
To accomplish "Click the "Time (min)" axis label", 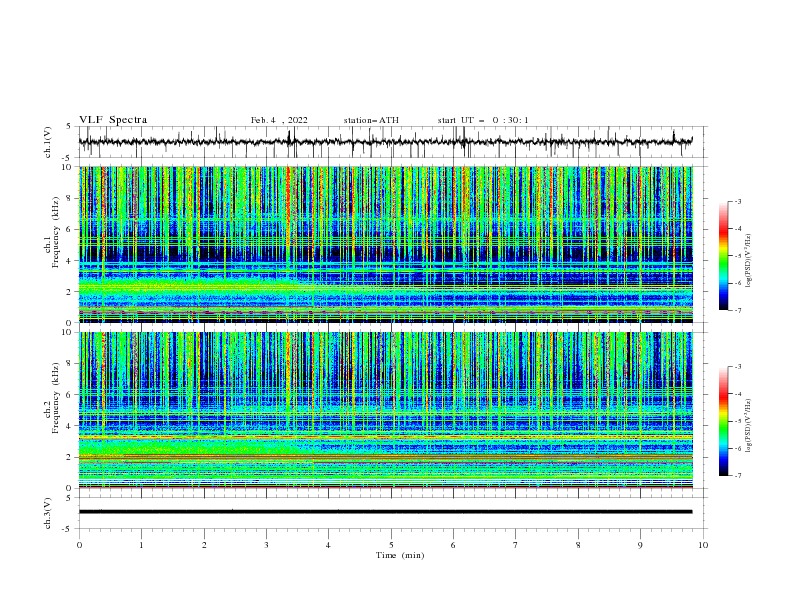I will 400,555.
